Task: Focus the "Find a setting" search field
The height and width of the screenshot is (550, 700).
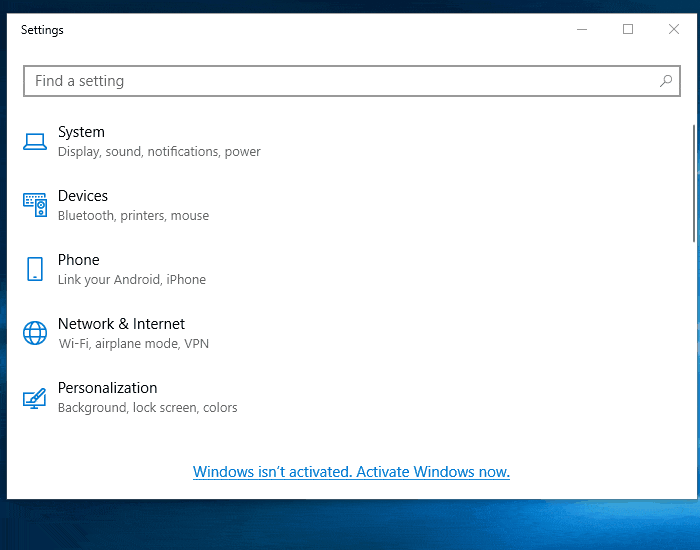Action: [340, 81]
